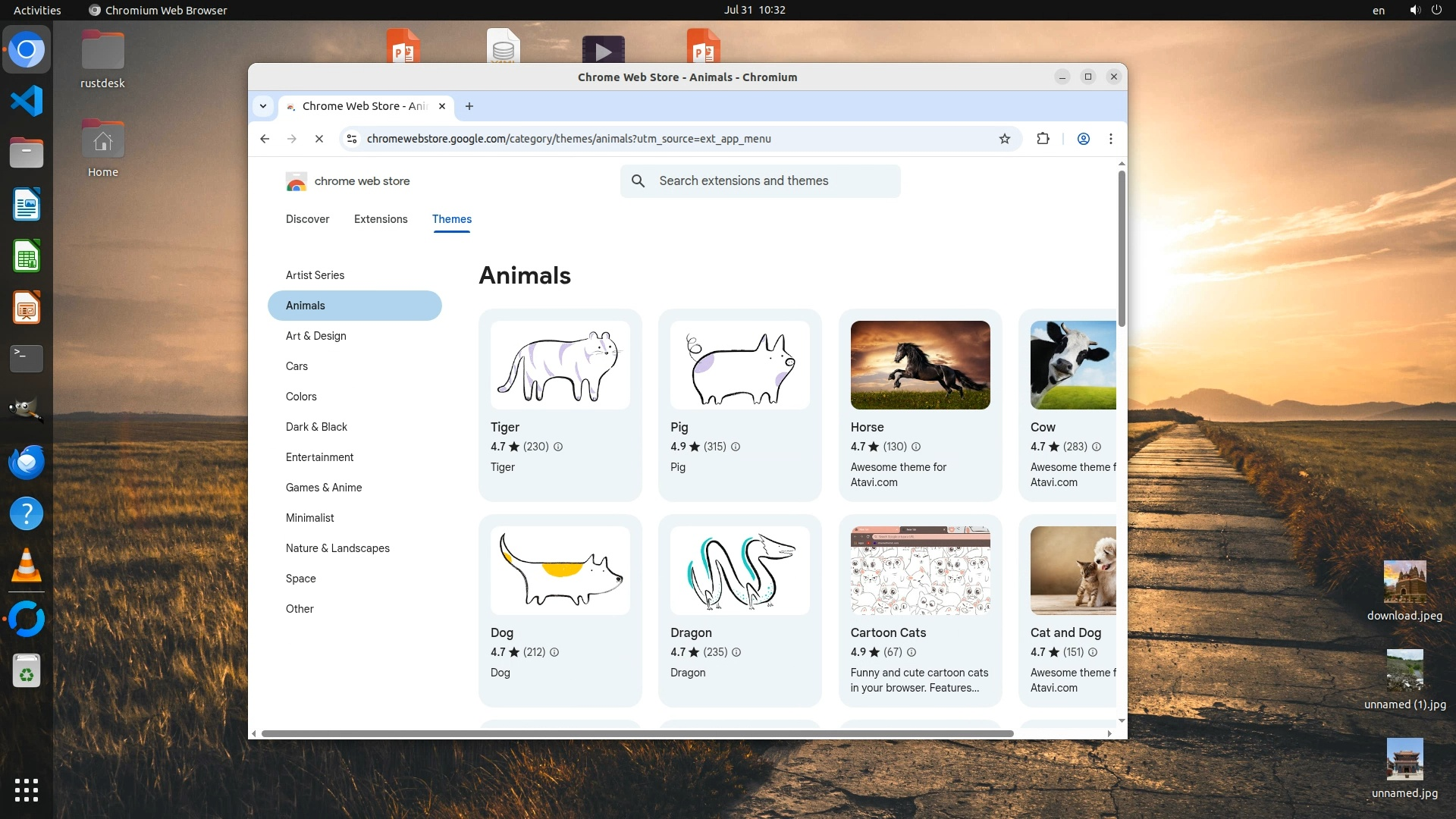This screenshot has height=819, width=1456.
Task: Open system volume and power menu
Action: point(1425,10)
